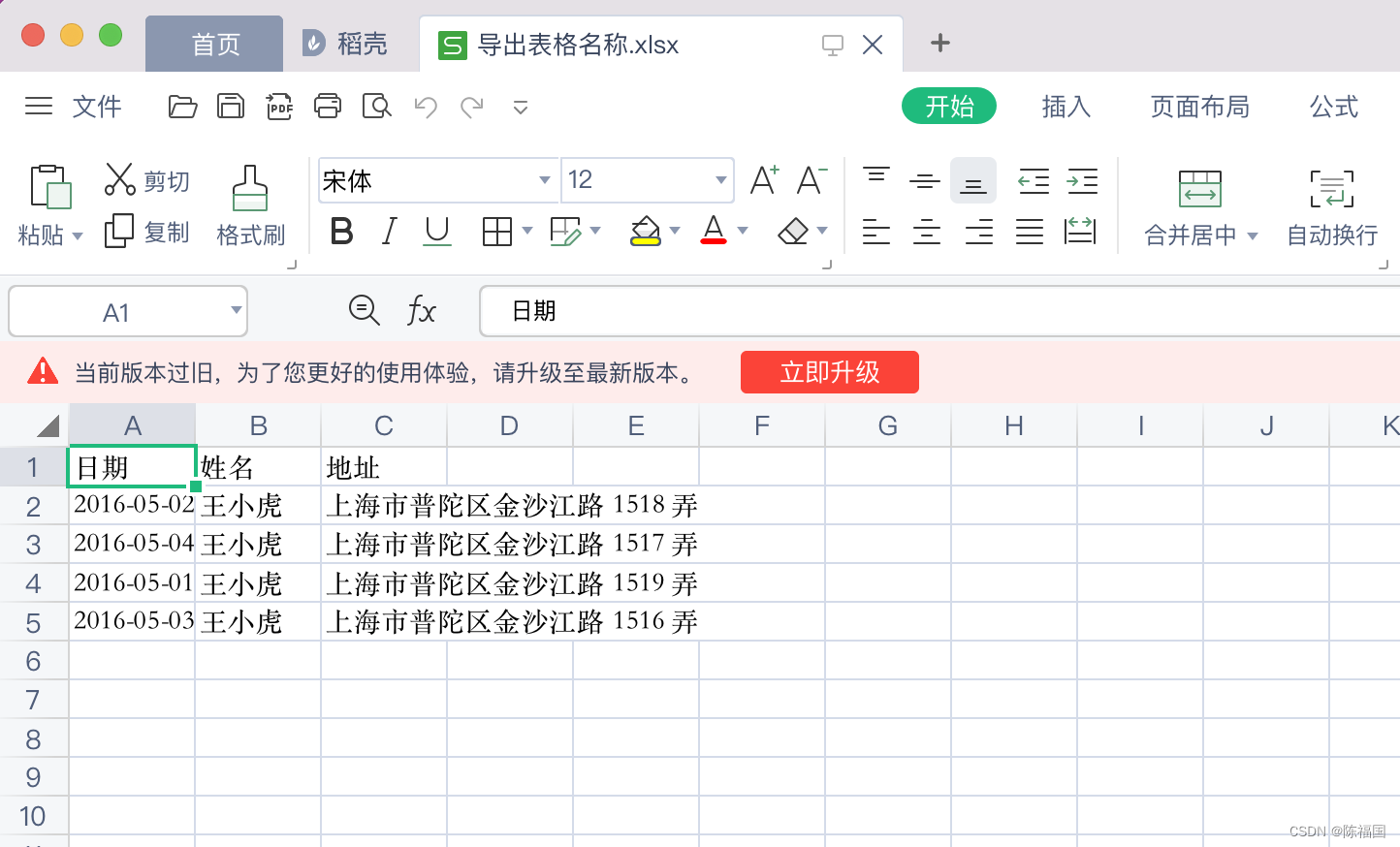Switch to the 公式 ribbon tab

coord(1334,107)
